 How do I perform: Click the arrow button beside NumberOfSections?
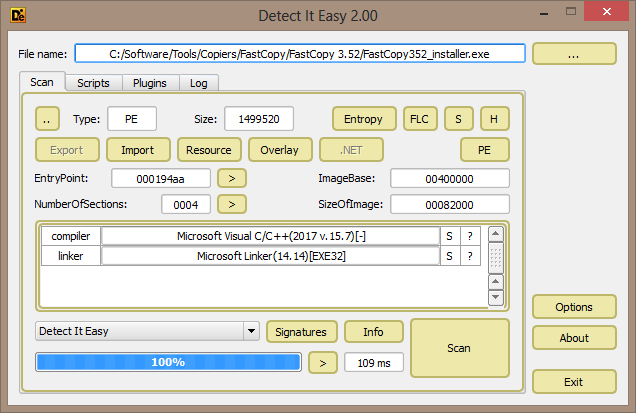tap(232, 204)
